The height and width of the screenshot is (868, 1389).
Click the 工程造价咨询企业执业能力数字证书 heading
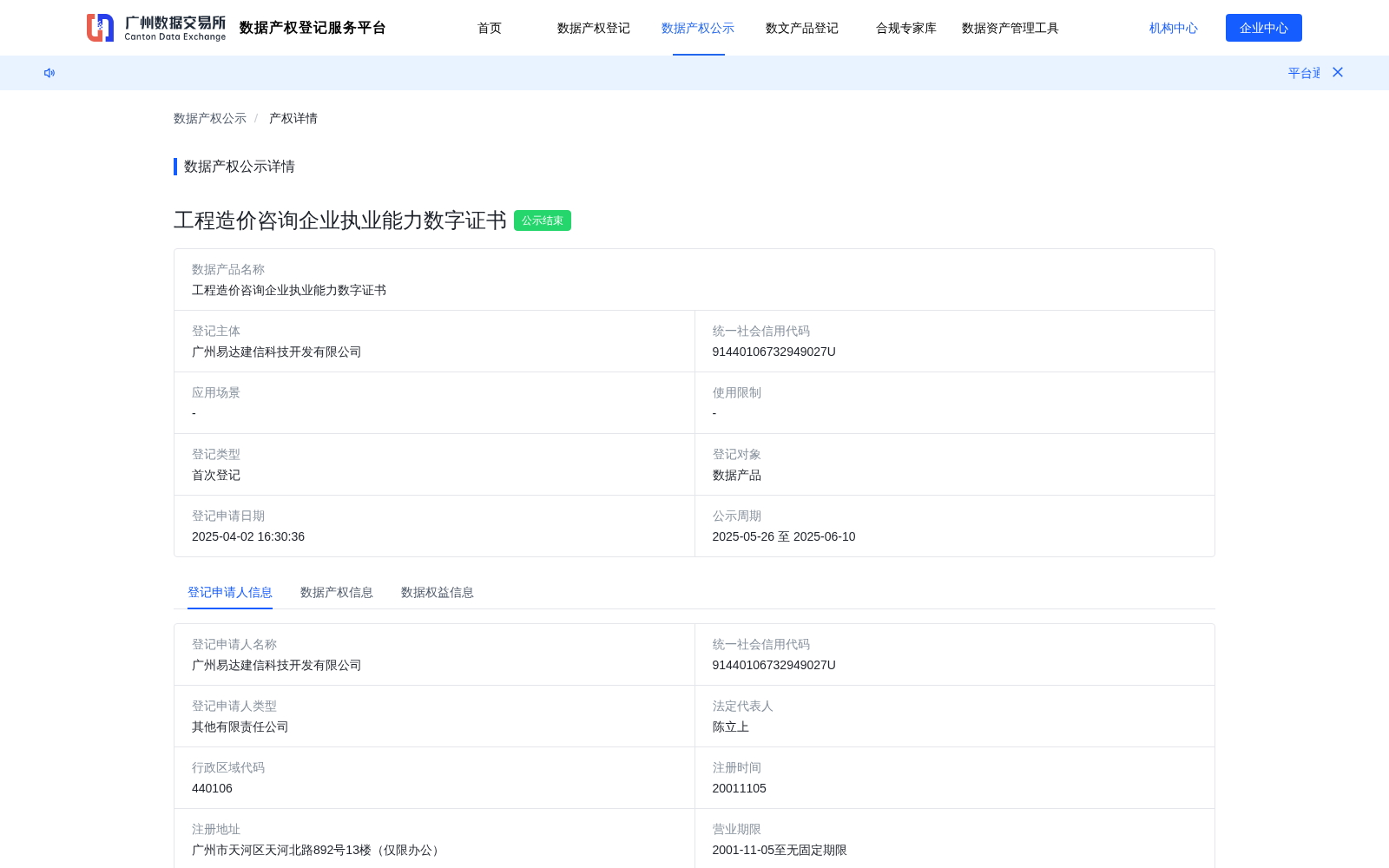[x=340, y=220]
